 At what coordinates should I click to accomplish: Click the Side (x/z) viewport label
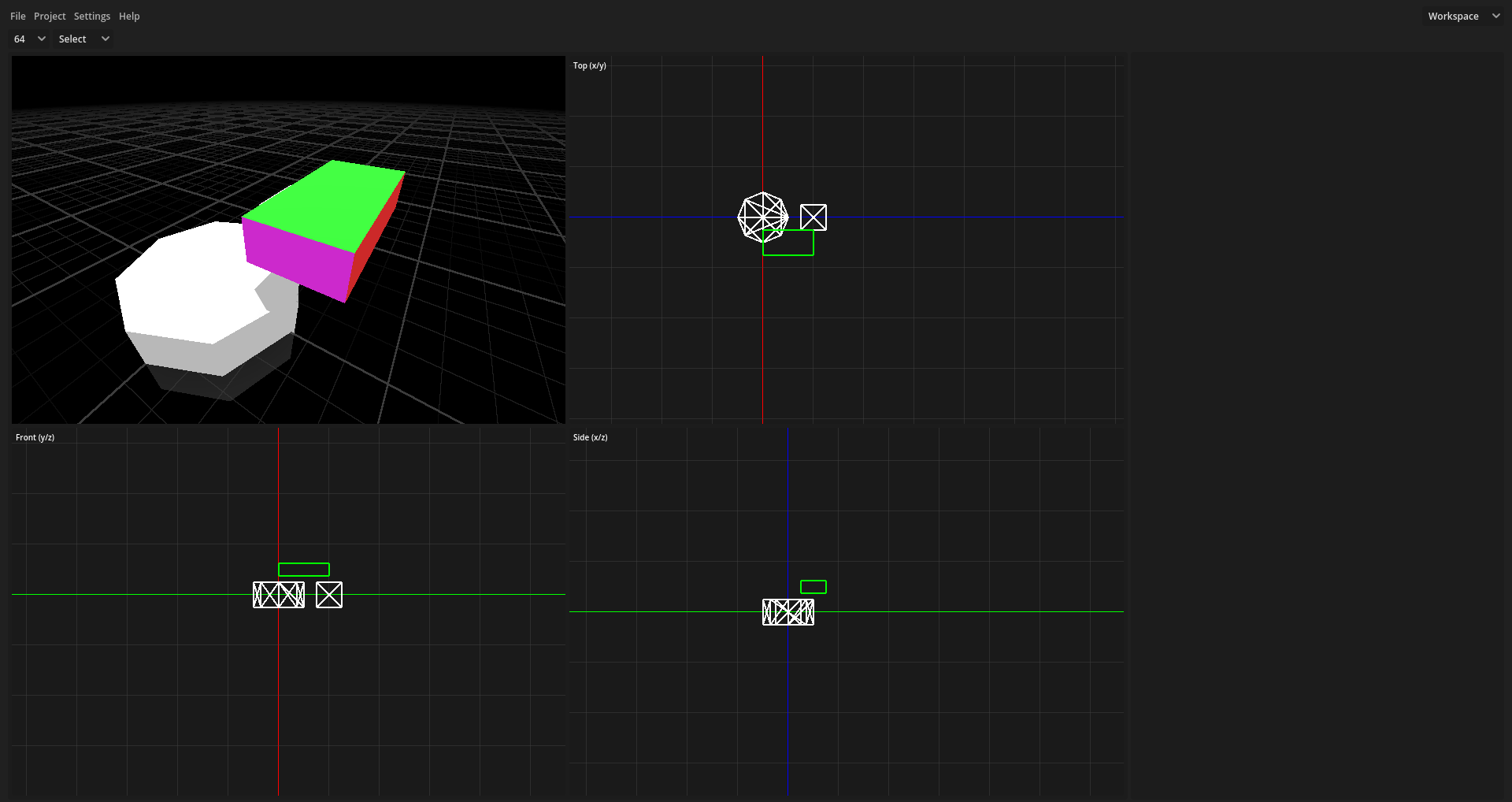click(591, 437)
